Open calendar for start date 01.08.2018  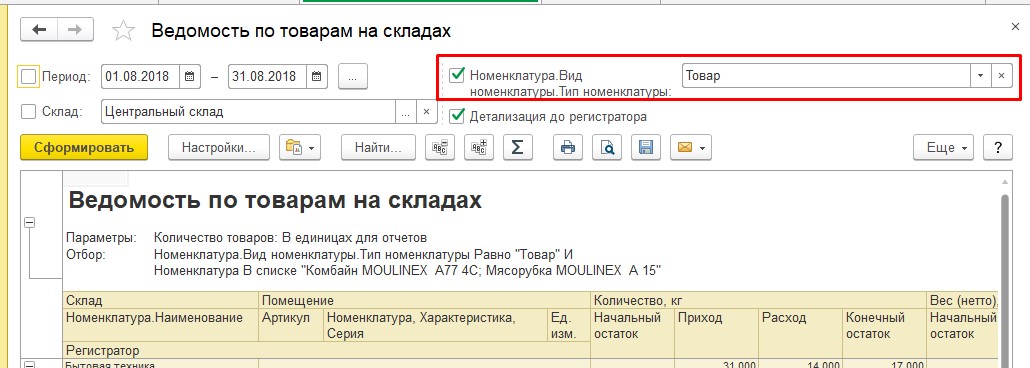click(x=189, y=76)
